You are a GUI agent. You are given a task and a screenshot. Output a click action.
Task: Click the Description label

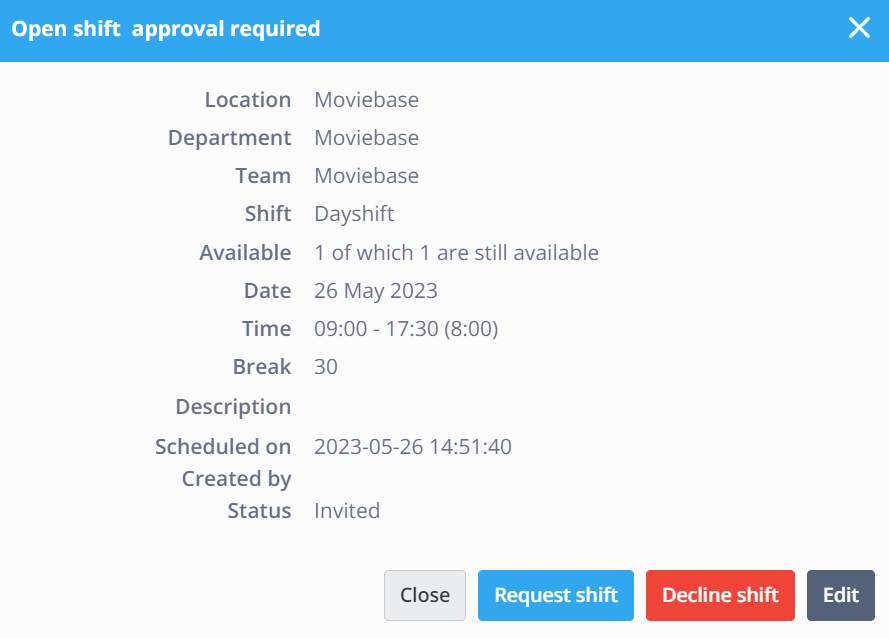point(233,407)
